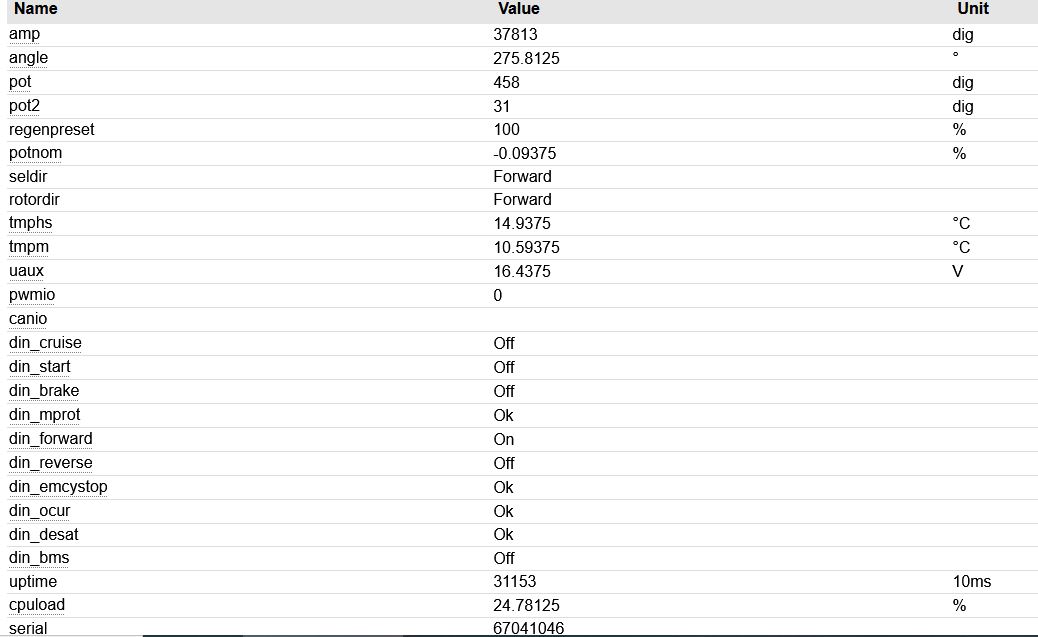Select the serial value 67041046
The height and width of the screenshot is (637, 1038).
pyautogui.click(x=529, y=628)
